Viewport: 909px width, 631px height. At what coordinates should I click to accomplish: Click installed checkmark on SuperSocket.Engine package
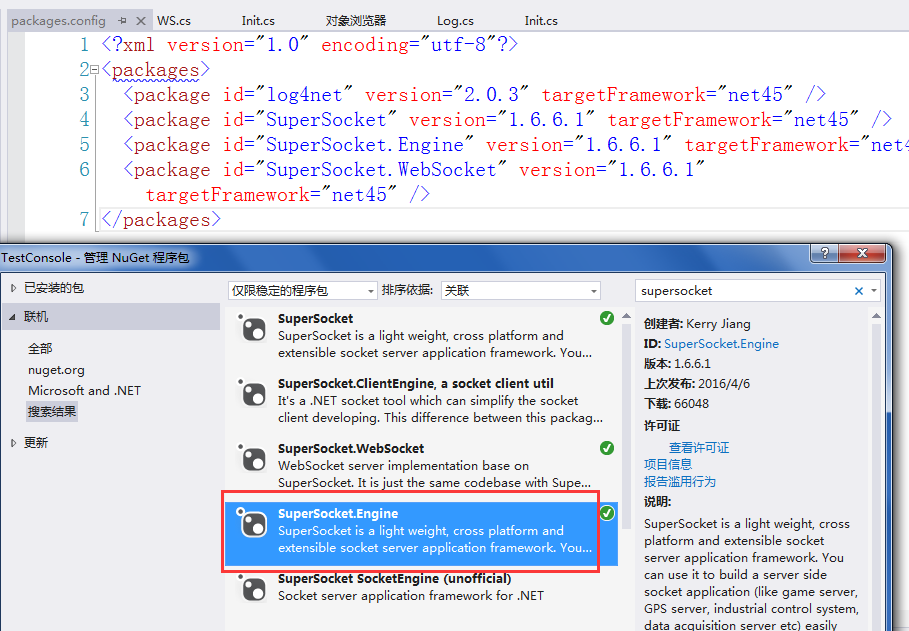point(607,513)
